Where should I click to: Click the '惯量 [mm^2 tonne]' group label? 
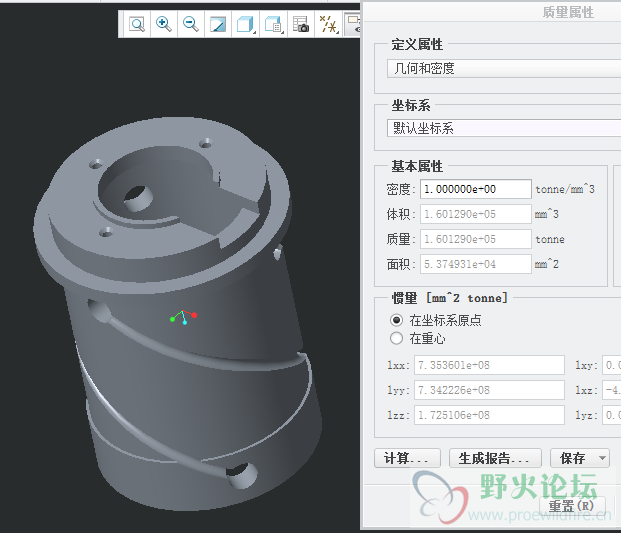pos(450,298)
